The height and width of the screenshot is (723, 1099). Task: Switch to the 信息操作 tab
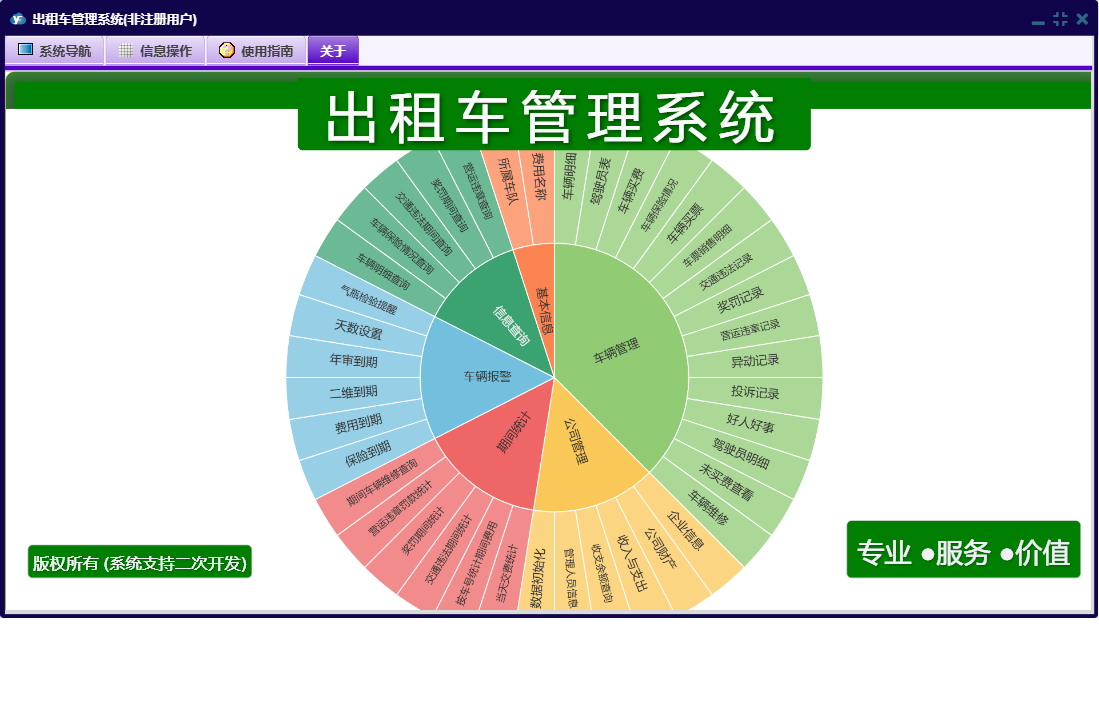(x=155, y=50)
